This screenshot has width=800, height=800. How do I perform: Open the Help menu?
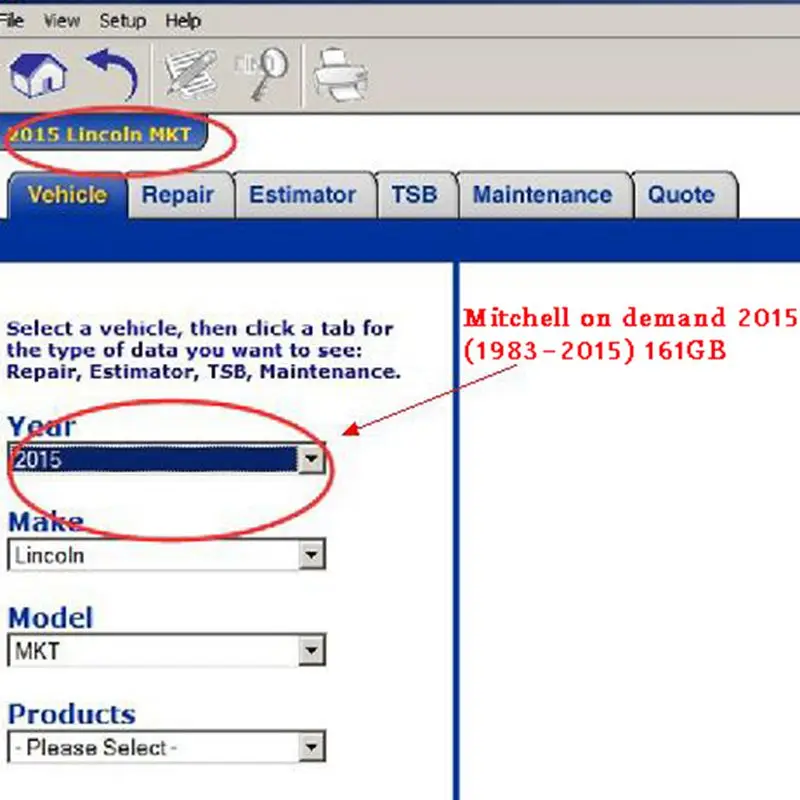tap(183, 21)
